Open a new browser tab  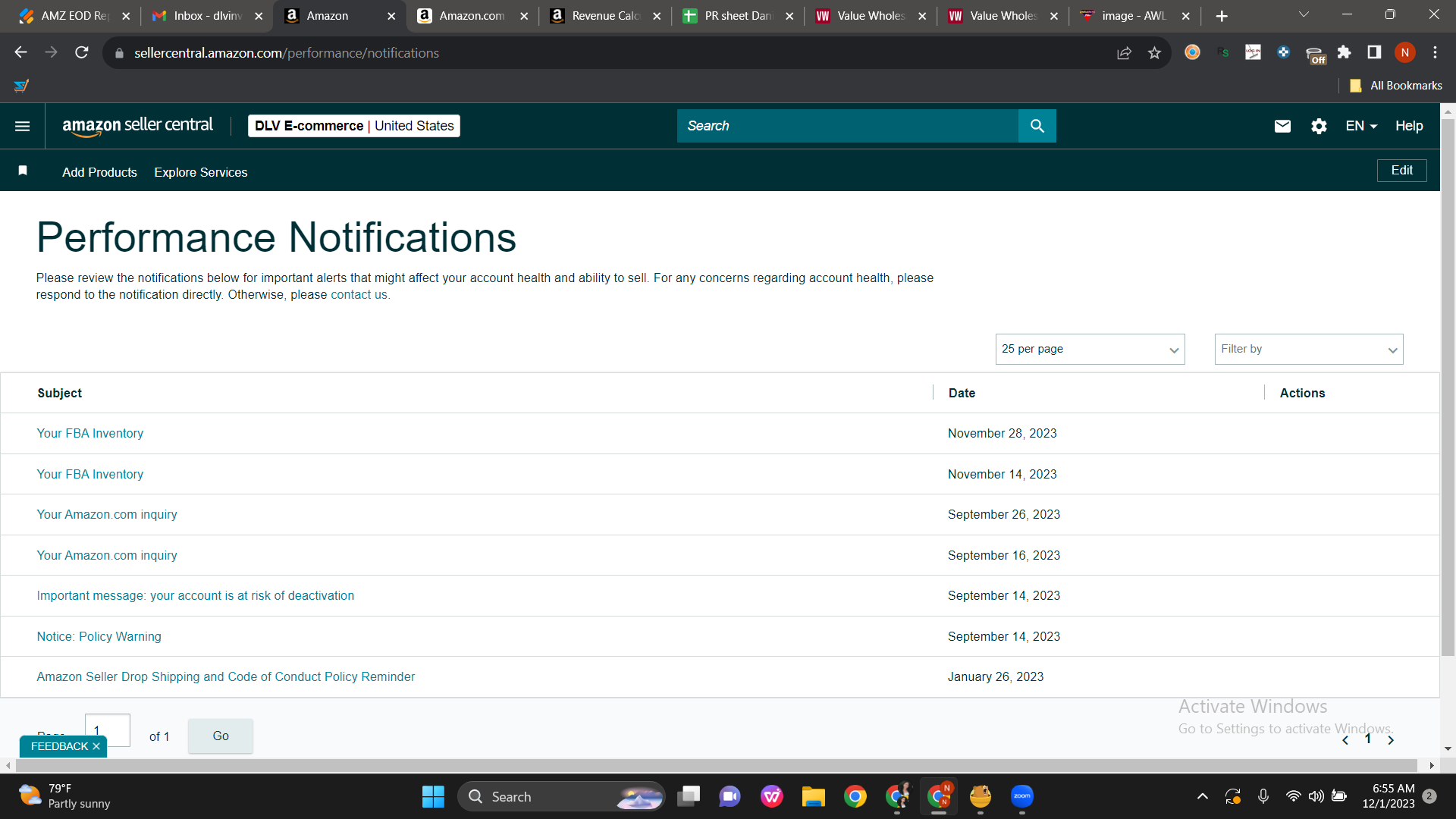[x=1222, y=16]
